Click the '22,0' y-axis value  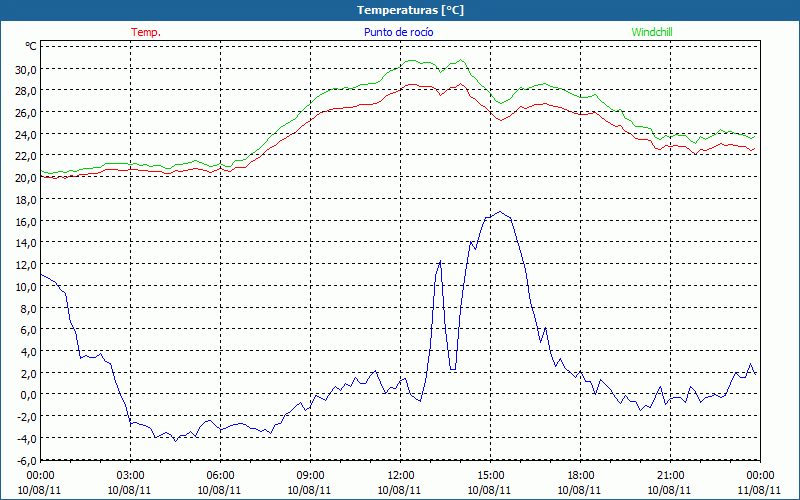pos(26,156)
